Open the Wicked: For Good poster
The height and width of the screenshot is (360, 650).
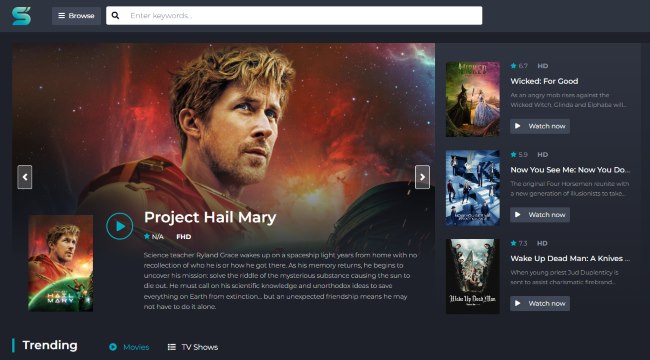tap(473, 99)
